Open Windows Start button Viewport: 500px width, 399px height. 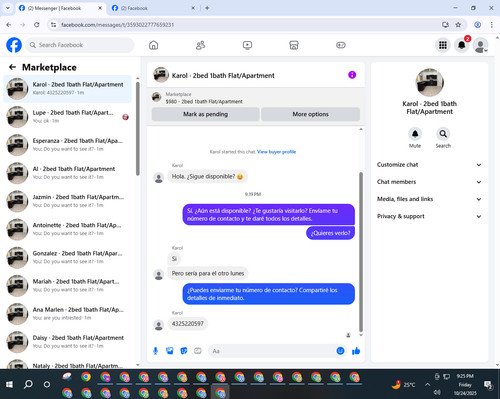click(x=9, y=384)
